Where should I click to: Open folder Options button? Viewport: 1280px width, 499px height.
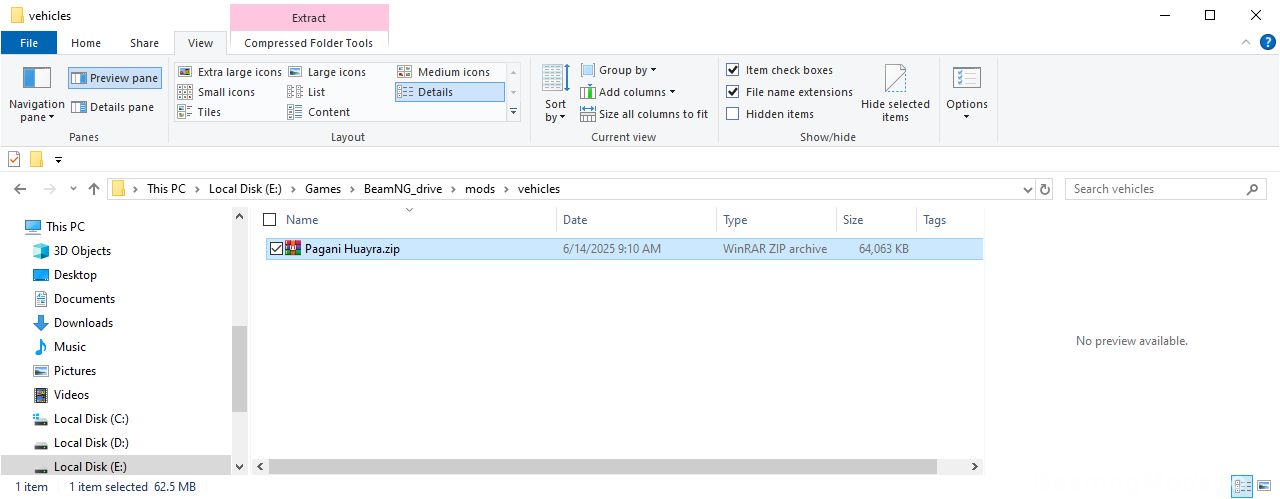pos(967,93)
